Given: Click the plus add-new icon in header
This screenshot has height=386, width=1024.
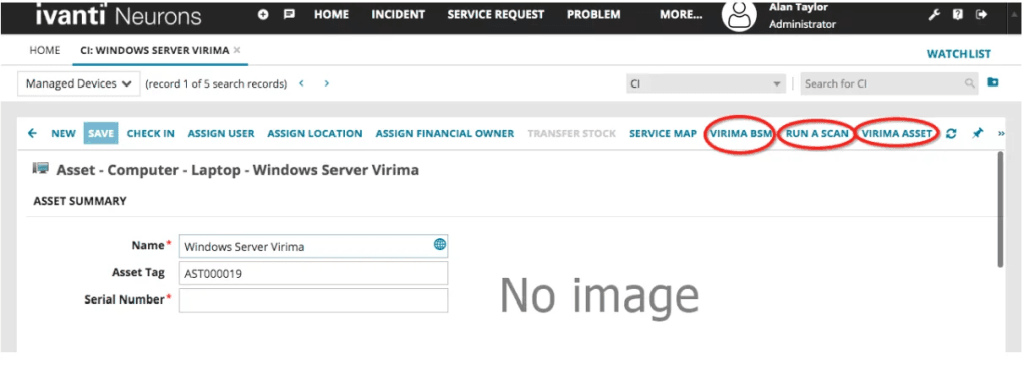Looking at the screenshot, I should pos(263,14).
